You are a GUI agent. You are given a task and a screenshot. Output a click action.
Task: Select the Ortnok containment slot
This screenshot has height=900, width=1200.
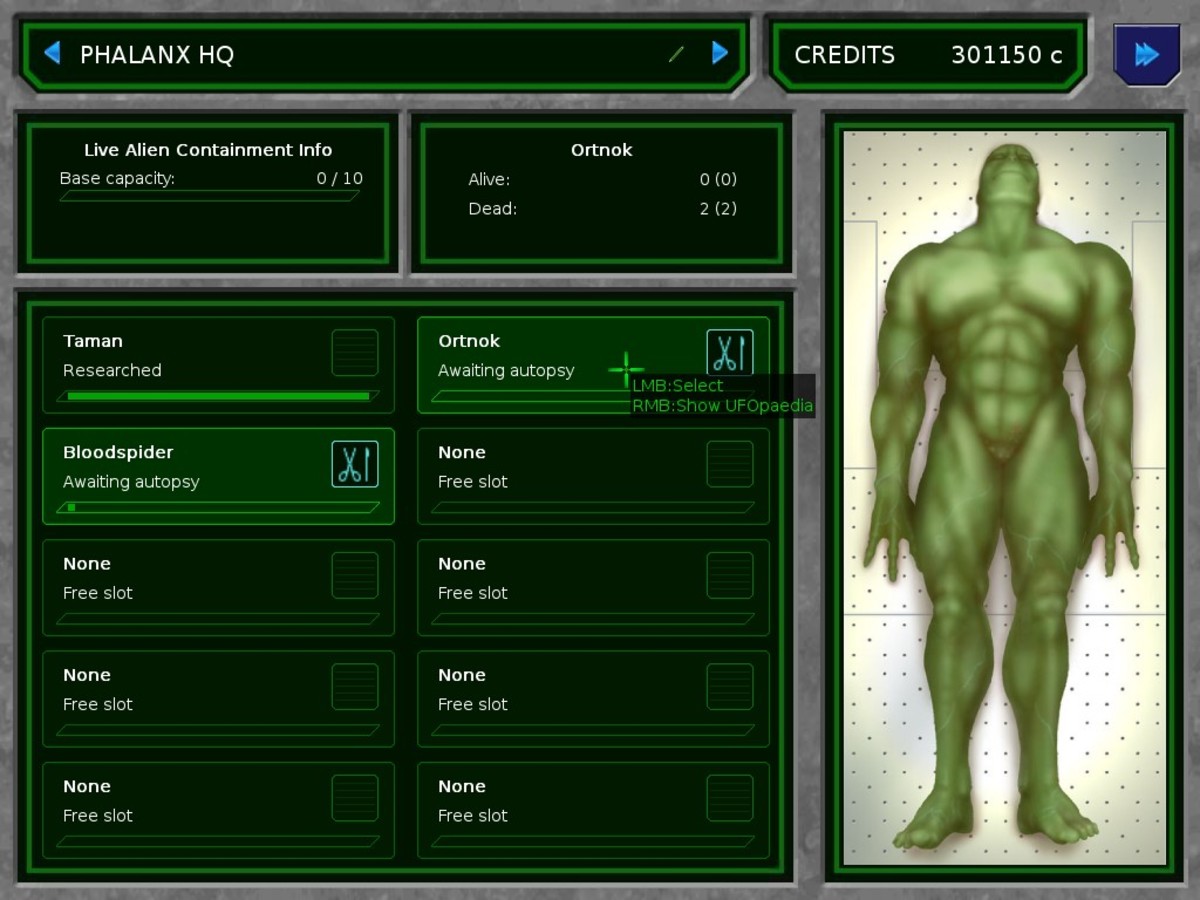593,365
